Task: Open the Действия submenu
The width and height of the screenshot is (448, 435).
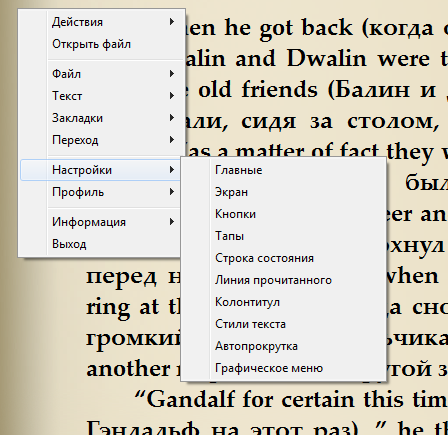Action: pos(100,22)
